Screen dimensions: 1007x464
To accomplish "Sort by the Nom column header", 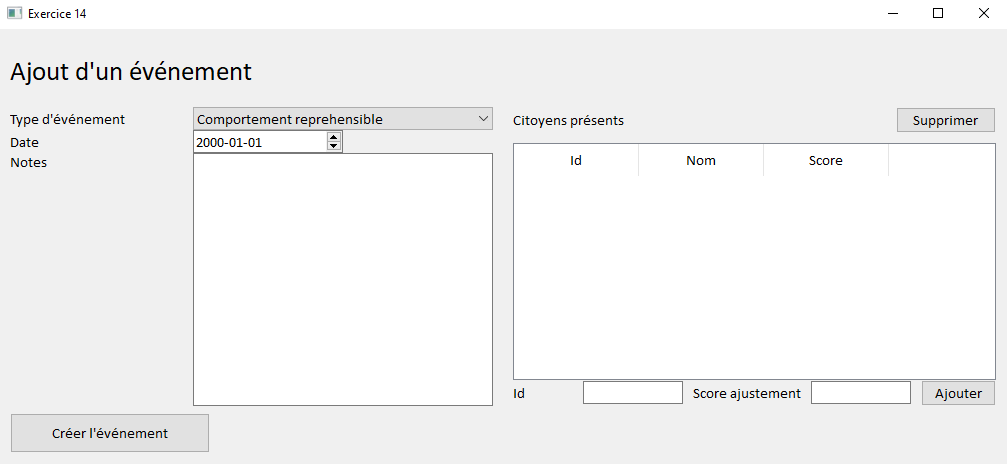I will (x=701, y=160).
